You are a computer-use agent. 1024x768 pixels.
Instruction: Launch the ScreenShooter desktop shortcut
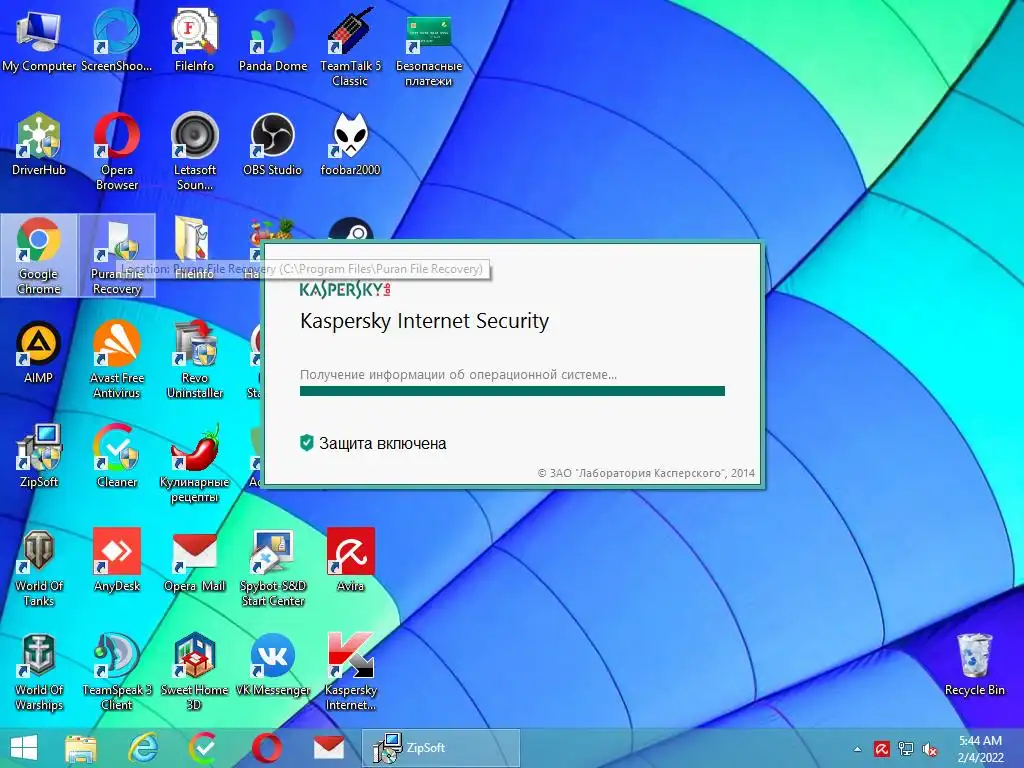[116, 42]
